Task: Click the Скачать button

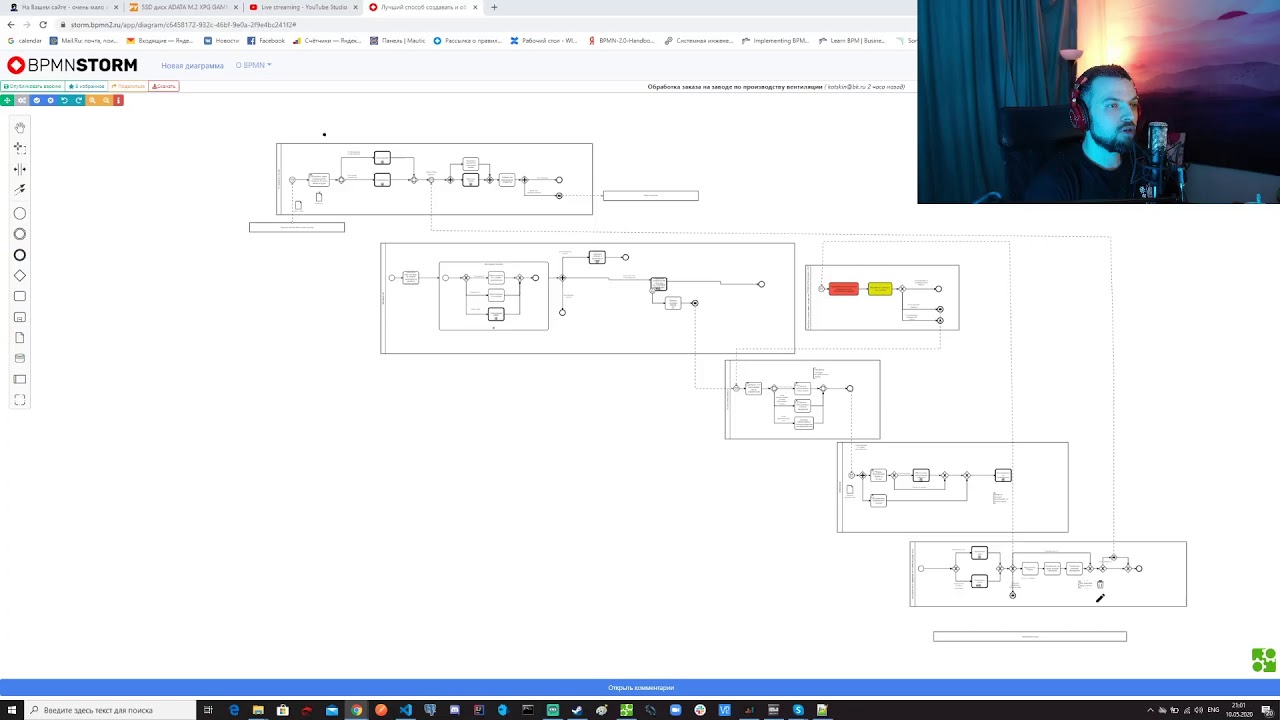Action: pos(164,86)
